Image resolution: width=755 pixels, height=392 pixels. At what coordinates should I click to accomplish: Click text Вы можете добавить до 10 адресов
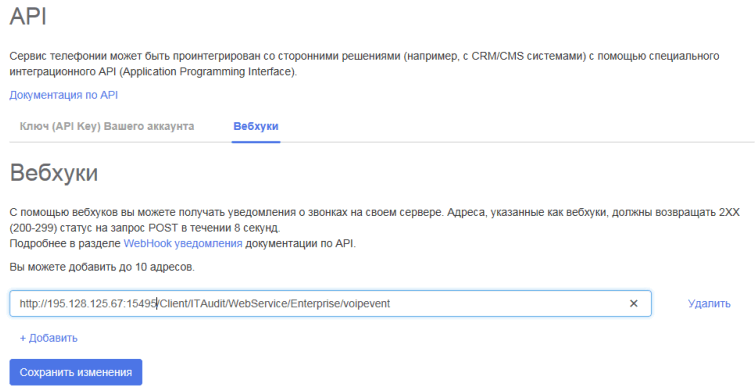coord(102,267)
